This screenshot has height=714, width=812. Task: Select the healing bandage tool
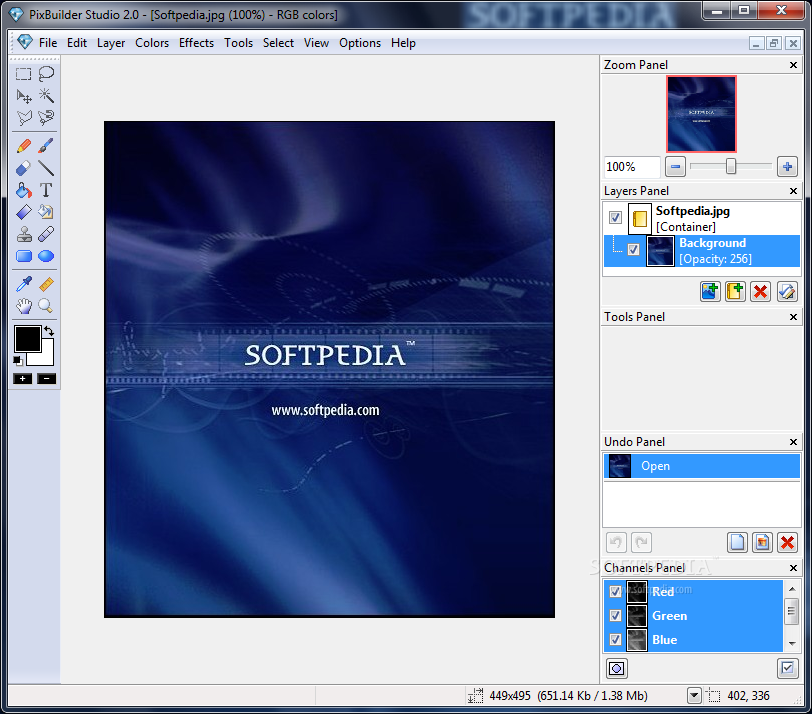[46, 234]
